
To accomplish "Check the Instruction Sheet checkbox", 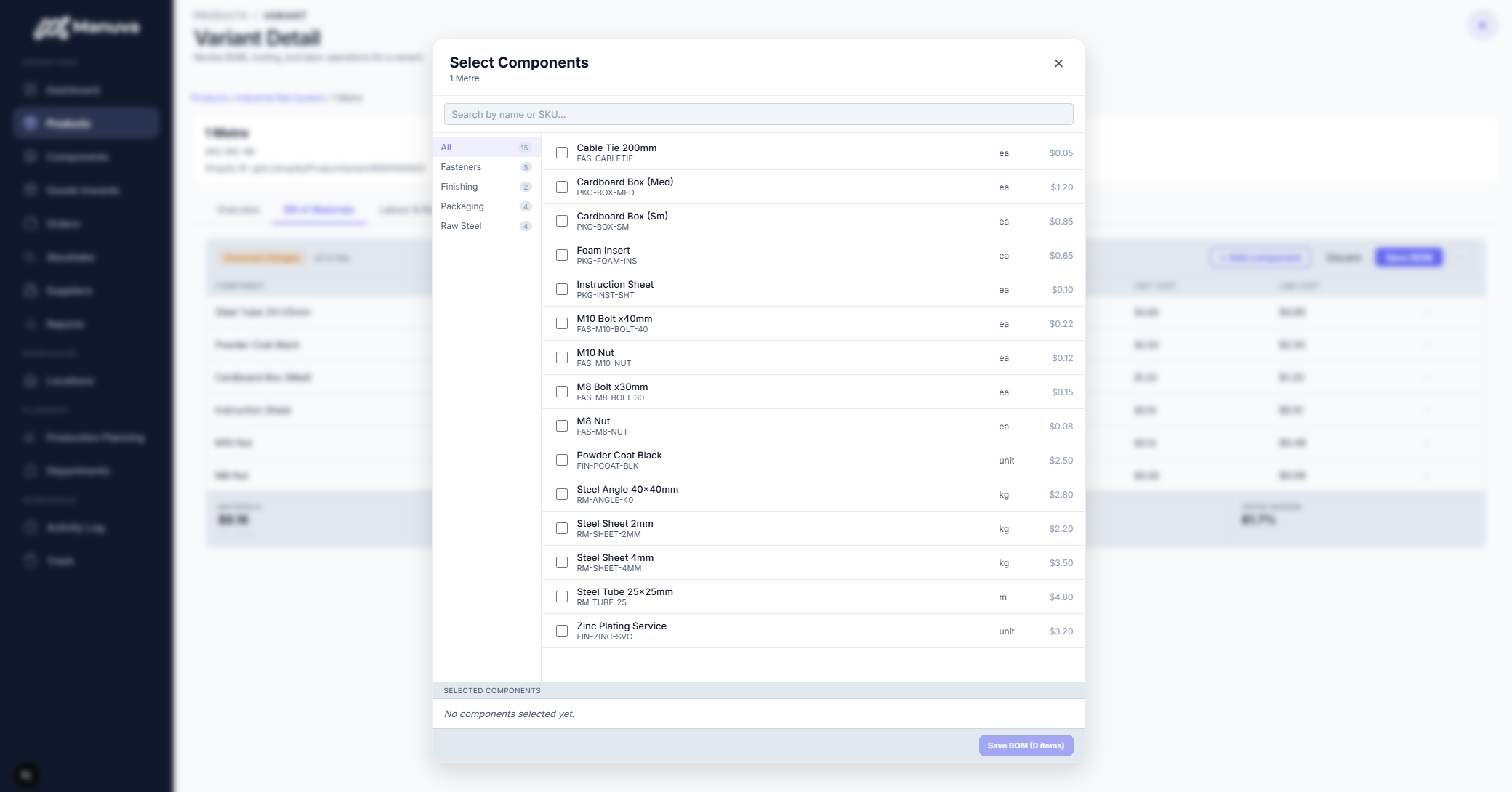I will 562,289.
